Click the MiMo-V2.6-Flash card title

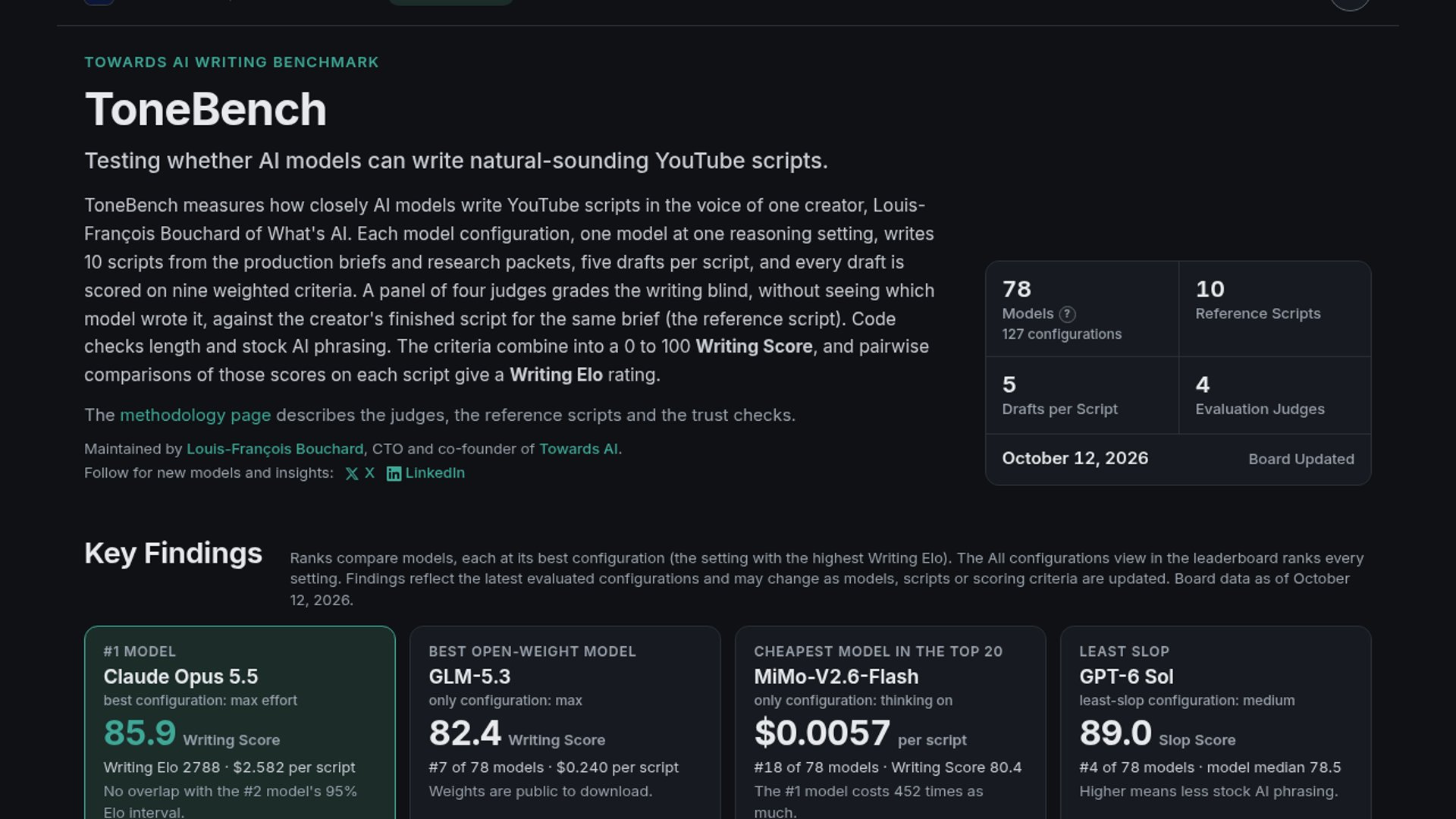click(x=836, y=676)
